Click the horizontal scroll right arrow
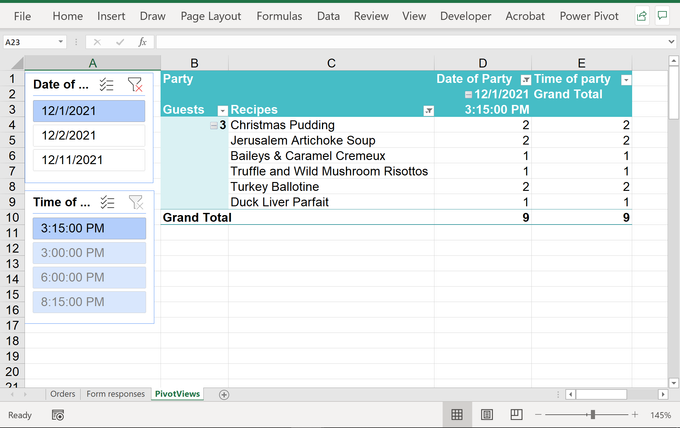680x428 pixels. point(663,395)
